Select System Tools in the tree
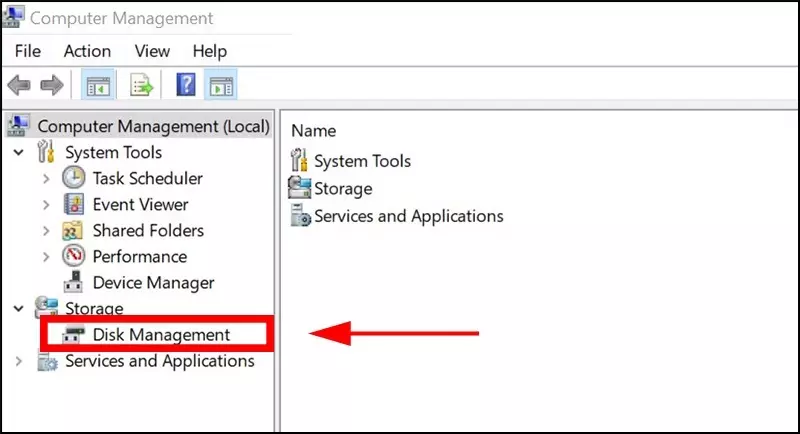800x434 pixels. (113, 152)
